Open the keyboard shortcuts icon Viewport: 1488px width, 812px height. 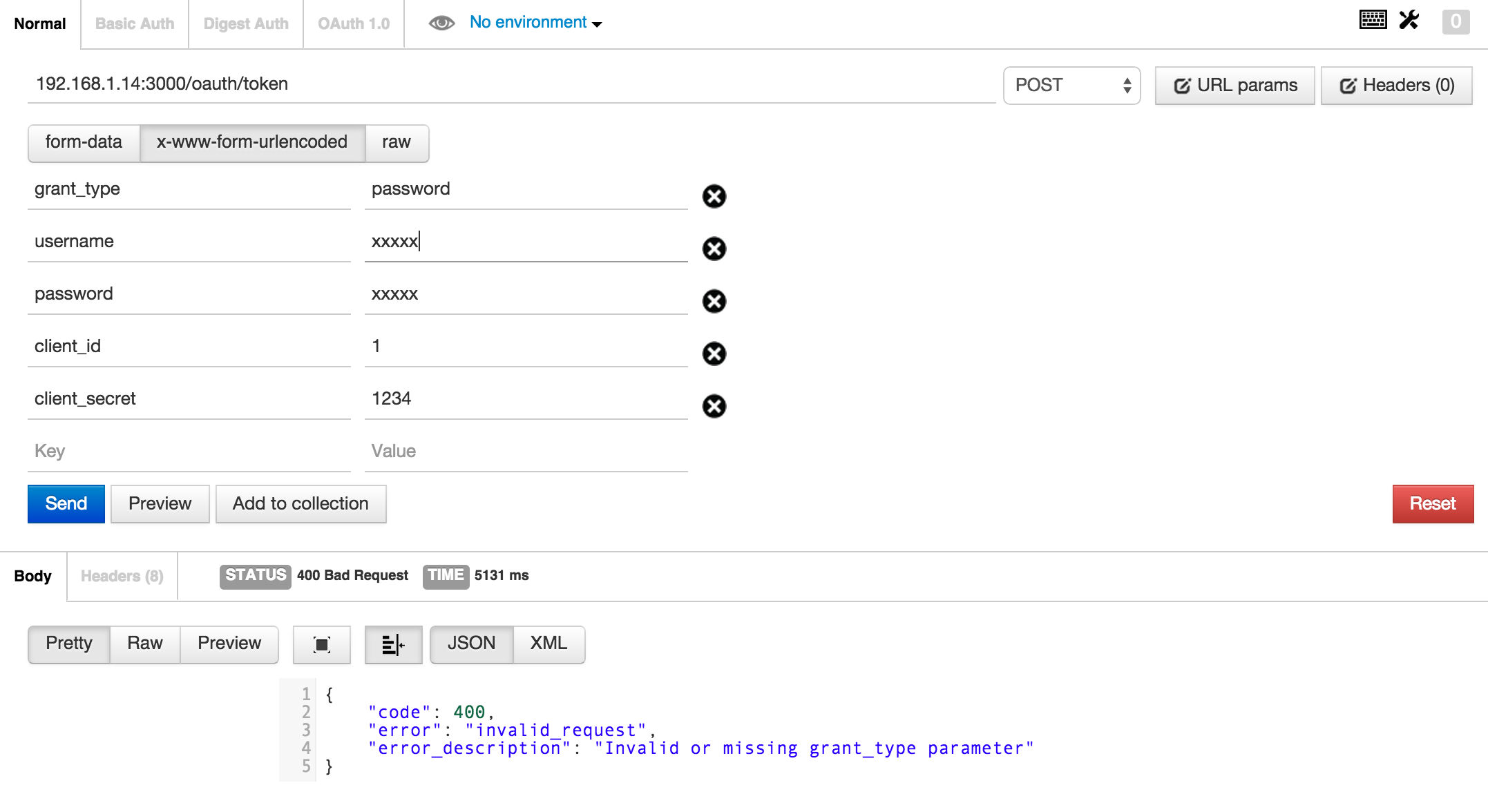(1373, 20)
